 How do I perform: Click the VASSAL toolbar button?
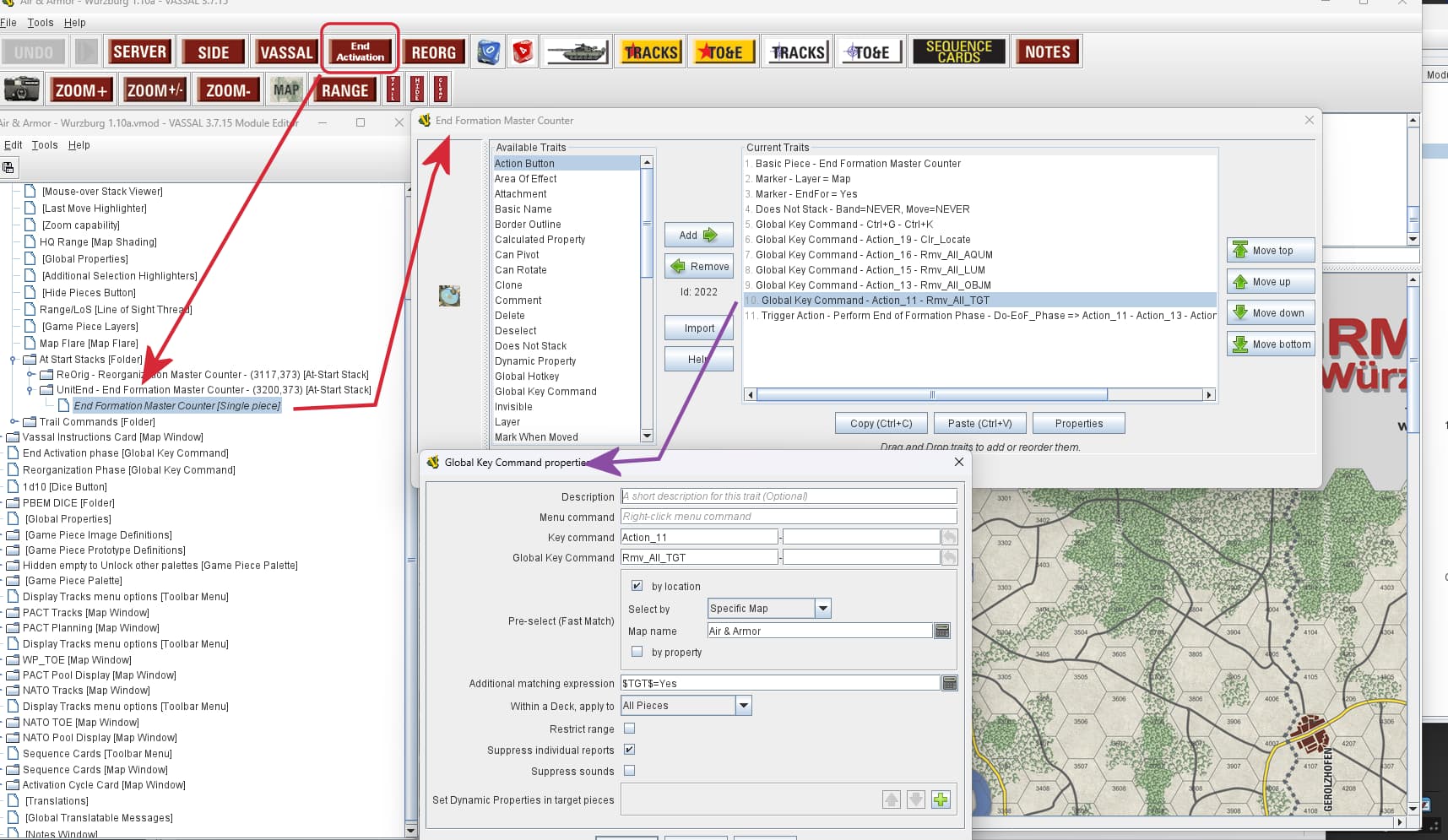286,51
